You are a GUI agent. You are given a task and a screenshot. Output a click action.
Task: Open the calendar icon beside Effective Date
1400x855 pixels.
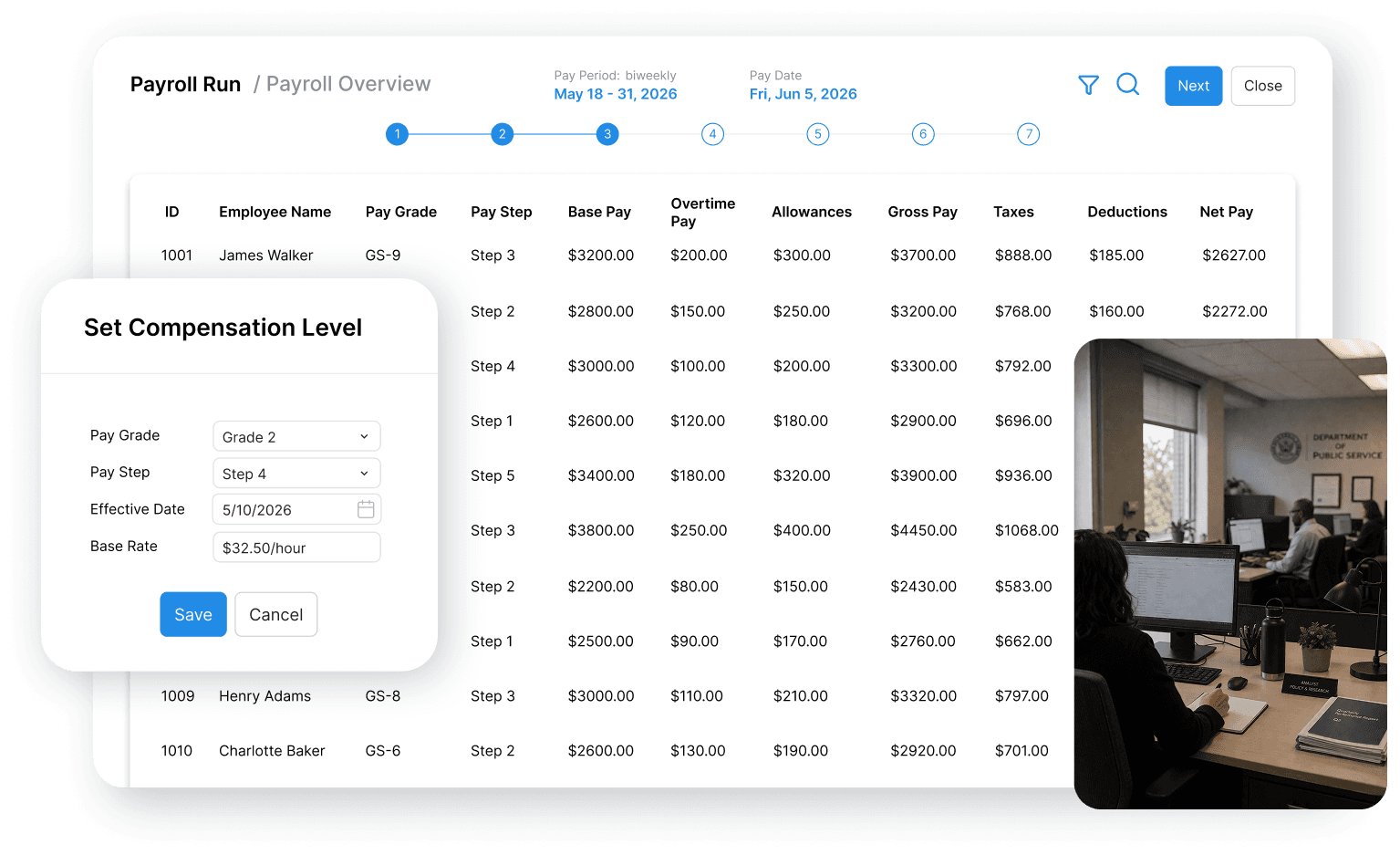tap(365, 509)
